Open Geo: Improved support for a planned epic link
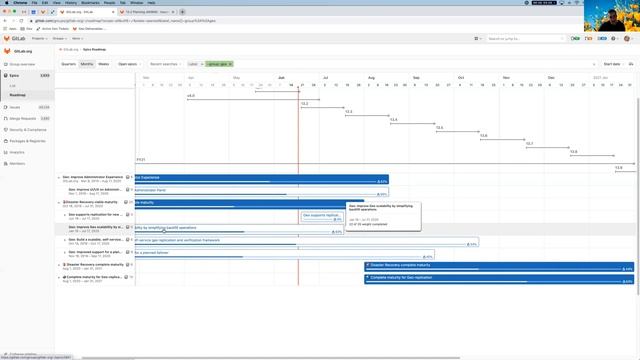The image size is (640, 360). pos(95,252)
